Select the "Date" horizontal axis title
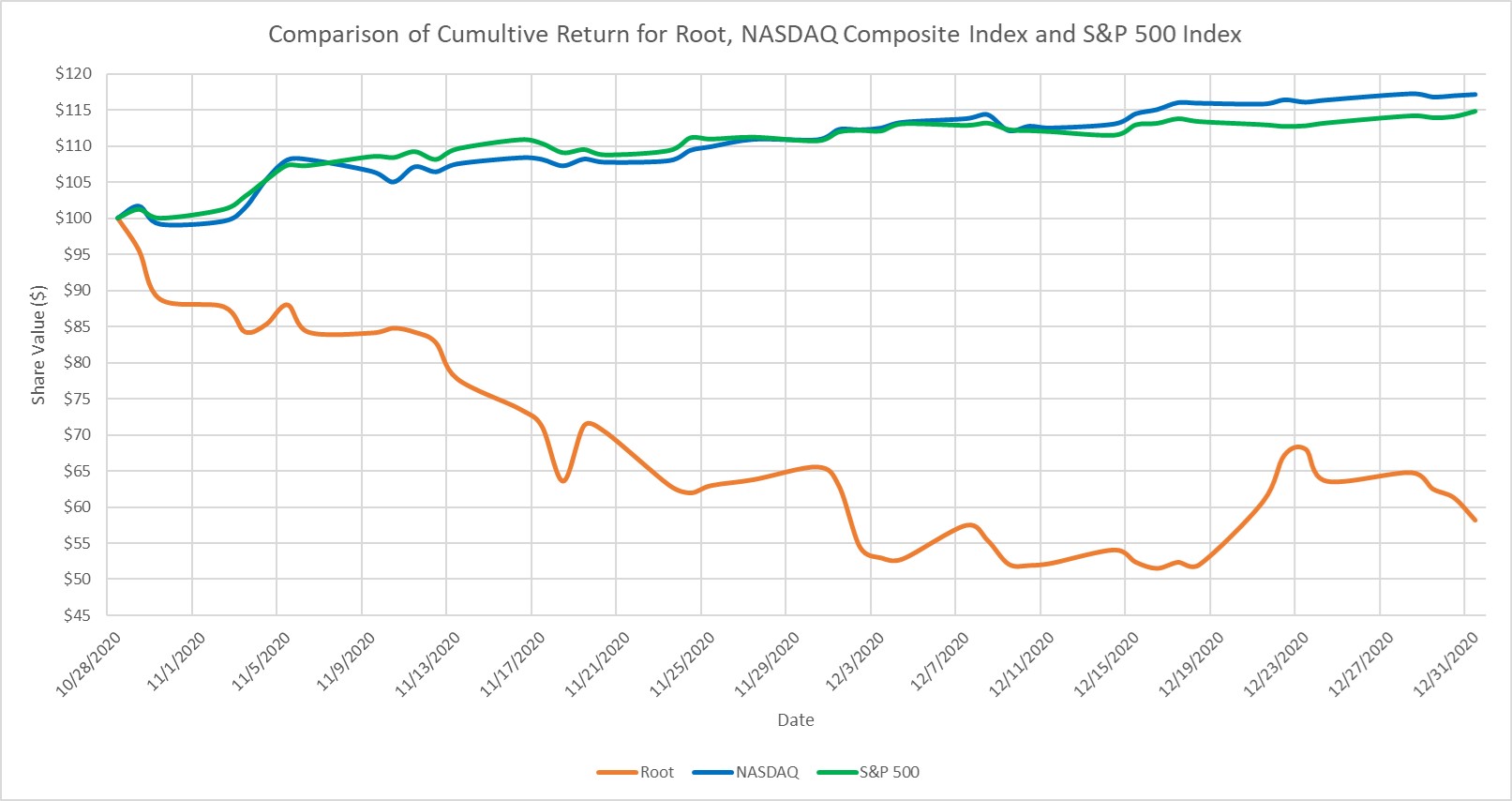1512x801 pixels. (x=795, y=720)
